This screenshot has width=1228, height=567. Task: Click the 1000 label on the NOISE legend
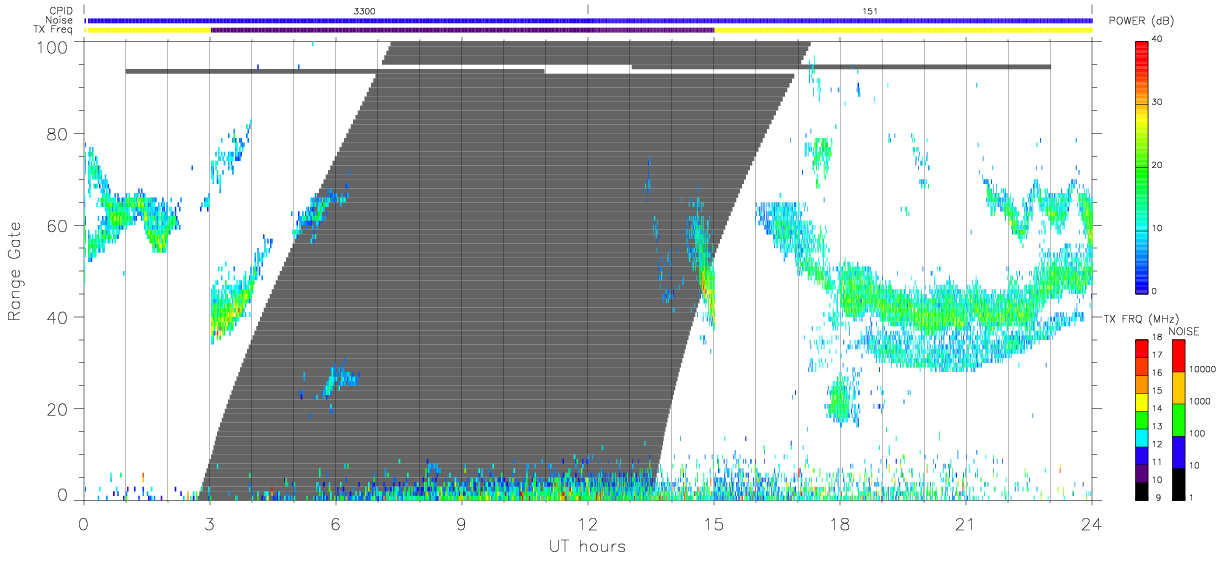[x=1200, y=401]
